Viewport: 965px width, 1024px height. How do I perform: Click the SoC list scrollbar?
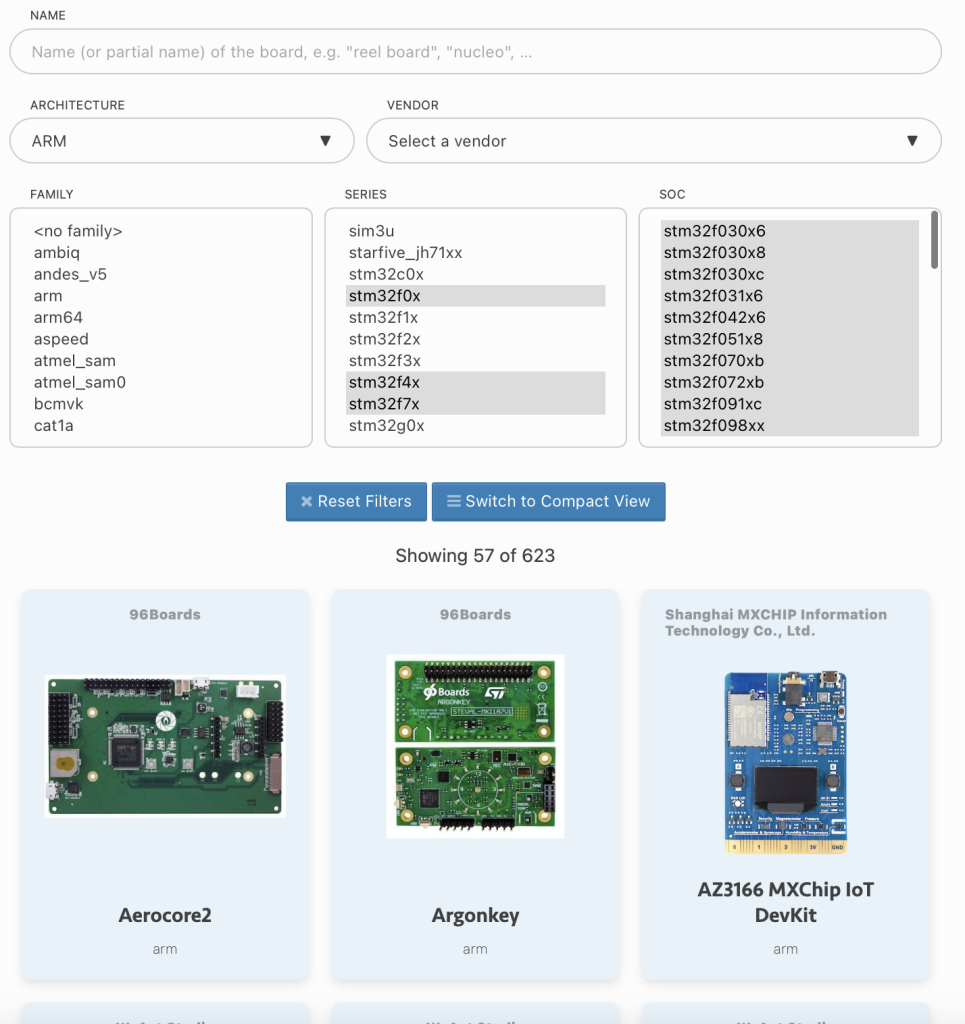click(x=934, y=240)
